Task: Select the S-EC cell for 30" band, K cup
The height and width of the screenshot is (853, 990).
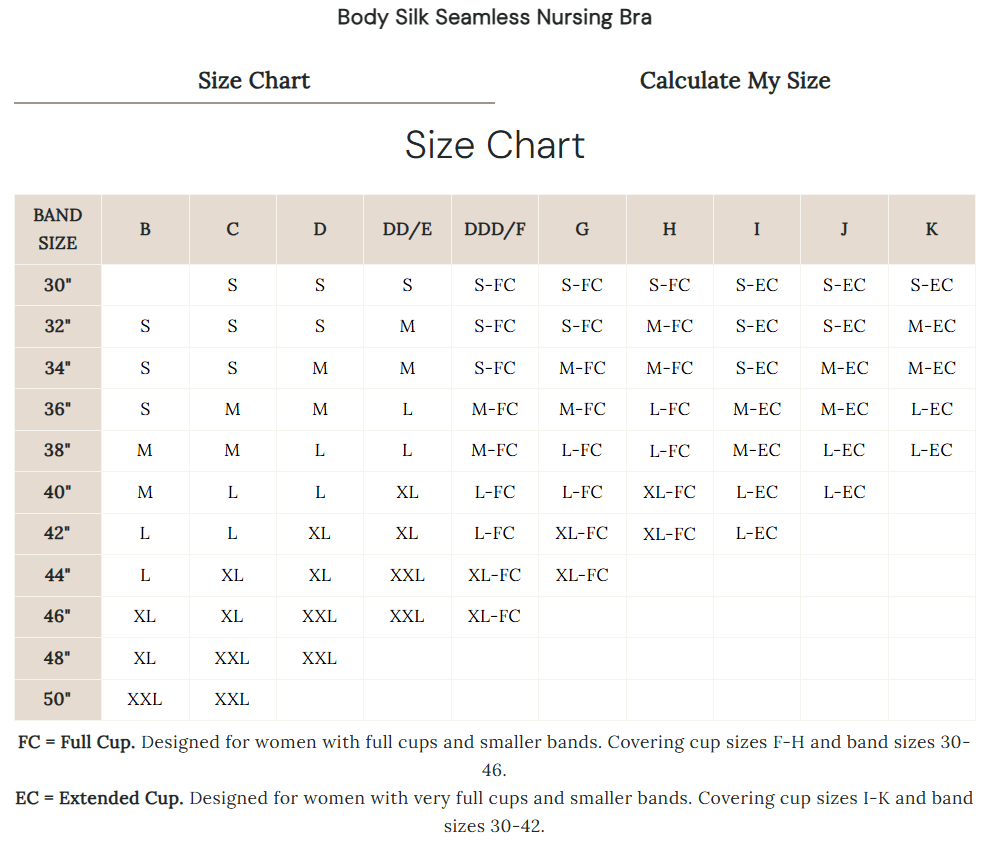Action: [x=931, y=285]
